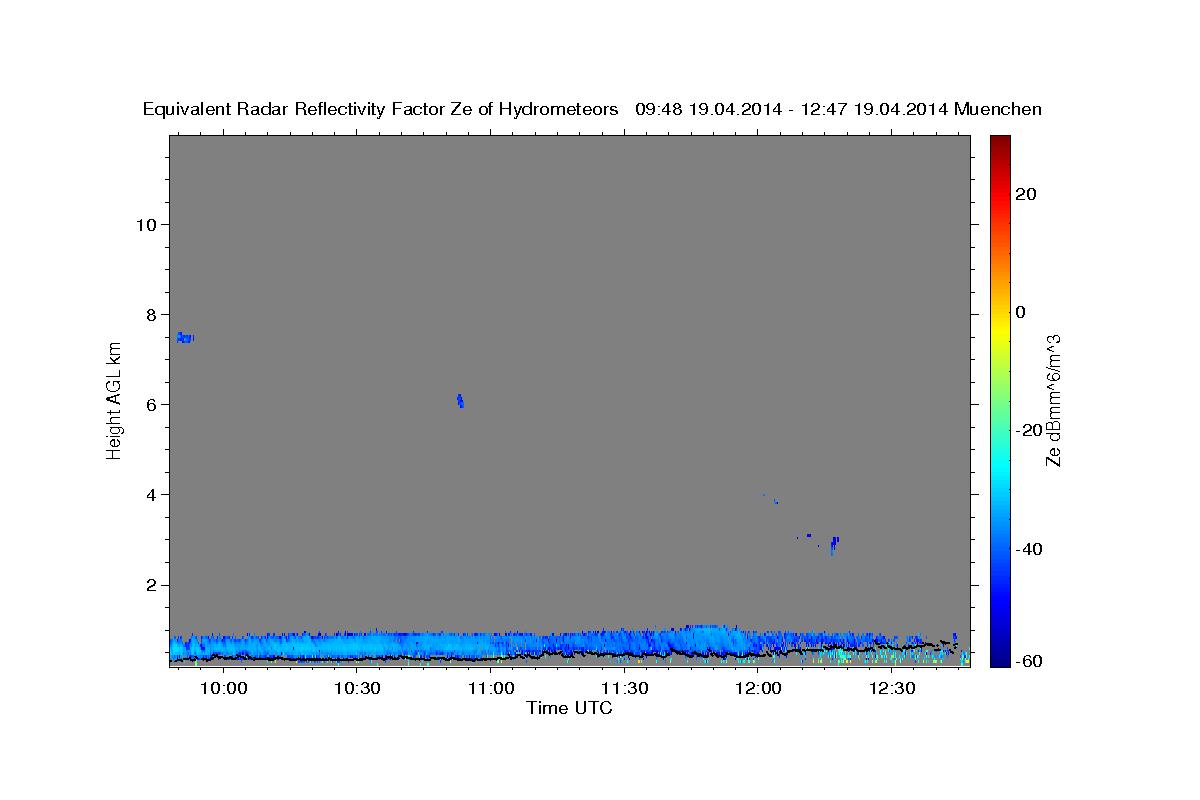
Task: Click the time tick label "12:00"
Action: 758,689
